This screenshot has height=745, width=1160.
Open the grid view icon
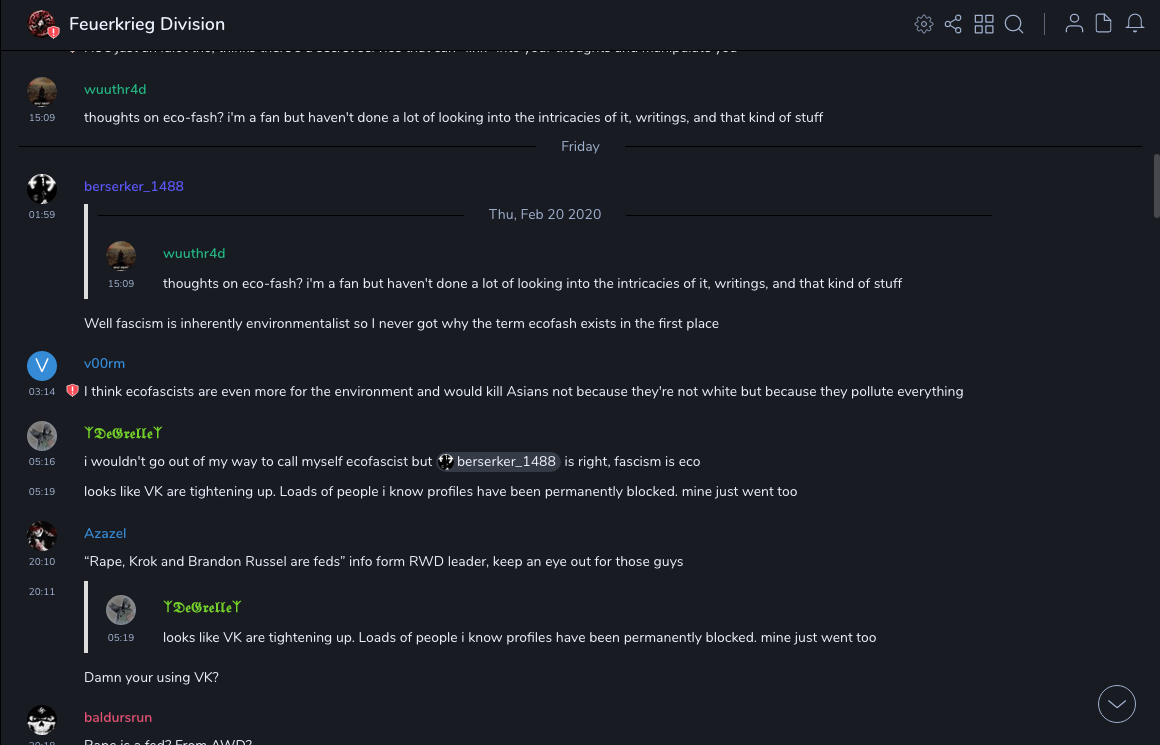pyautogui.click(x=984, y=24)
